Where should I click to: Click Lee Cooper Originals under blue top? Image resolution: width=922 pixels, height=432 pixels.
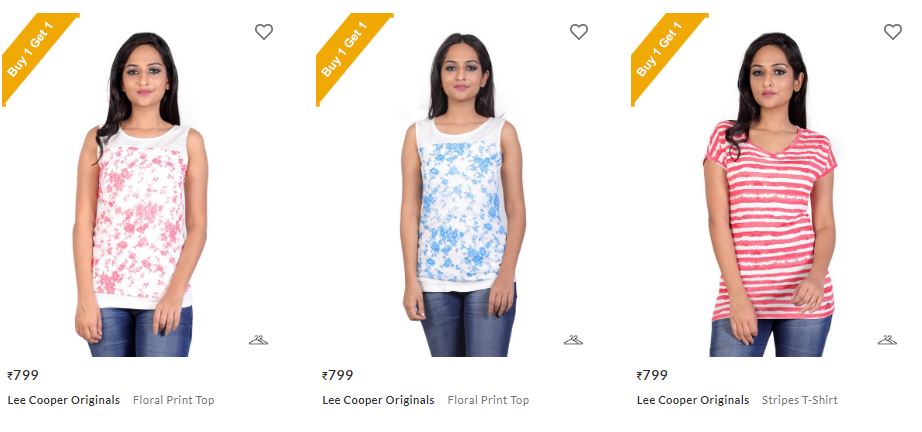pos(378,400)
